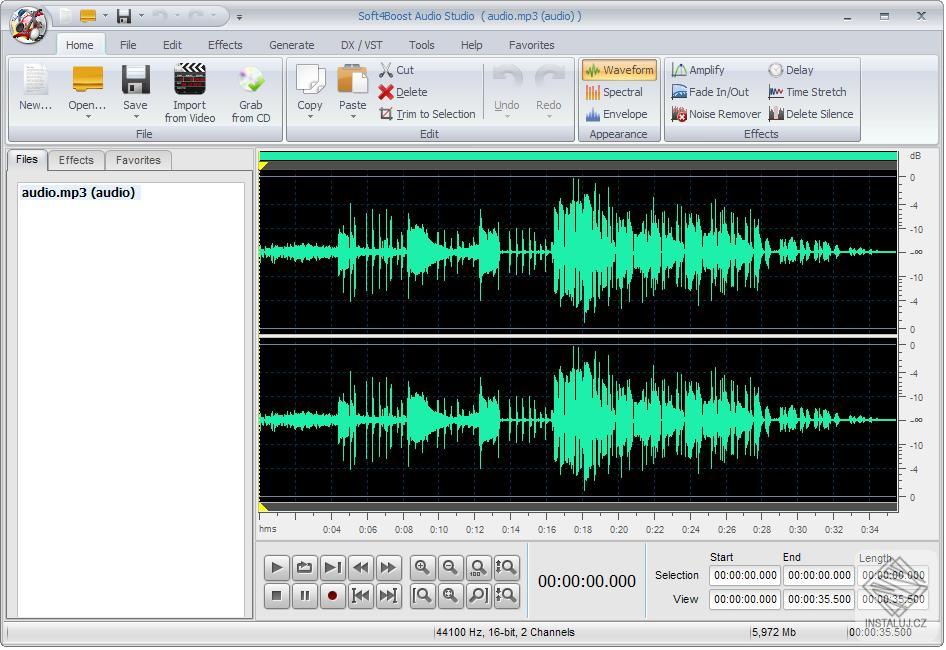
Task: Expand the Paste dropdown arrow
Action: click(352, 114)
